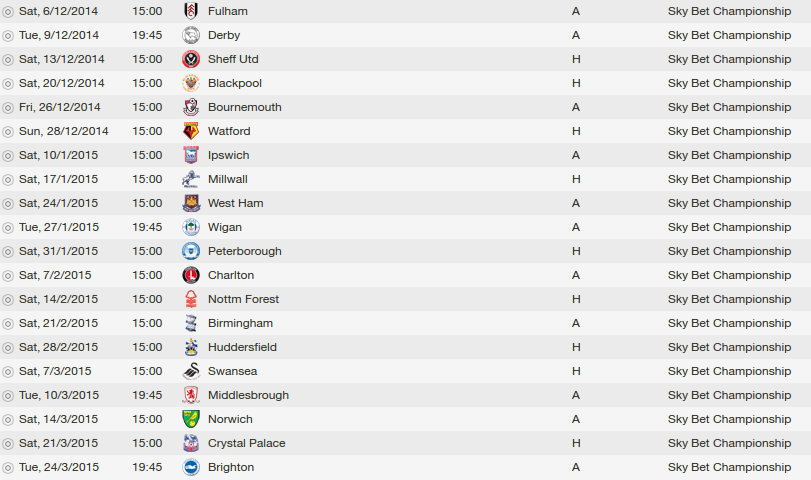The width and height of the screenshot is (811, 480).
Task: Click the Sheff Utd crest icon
Action: [190, 59]
